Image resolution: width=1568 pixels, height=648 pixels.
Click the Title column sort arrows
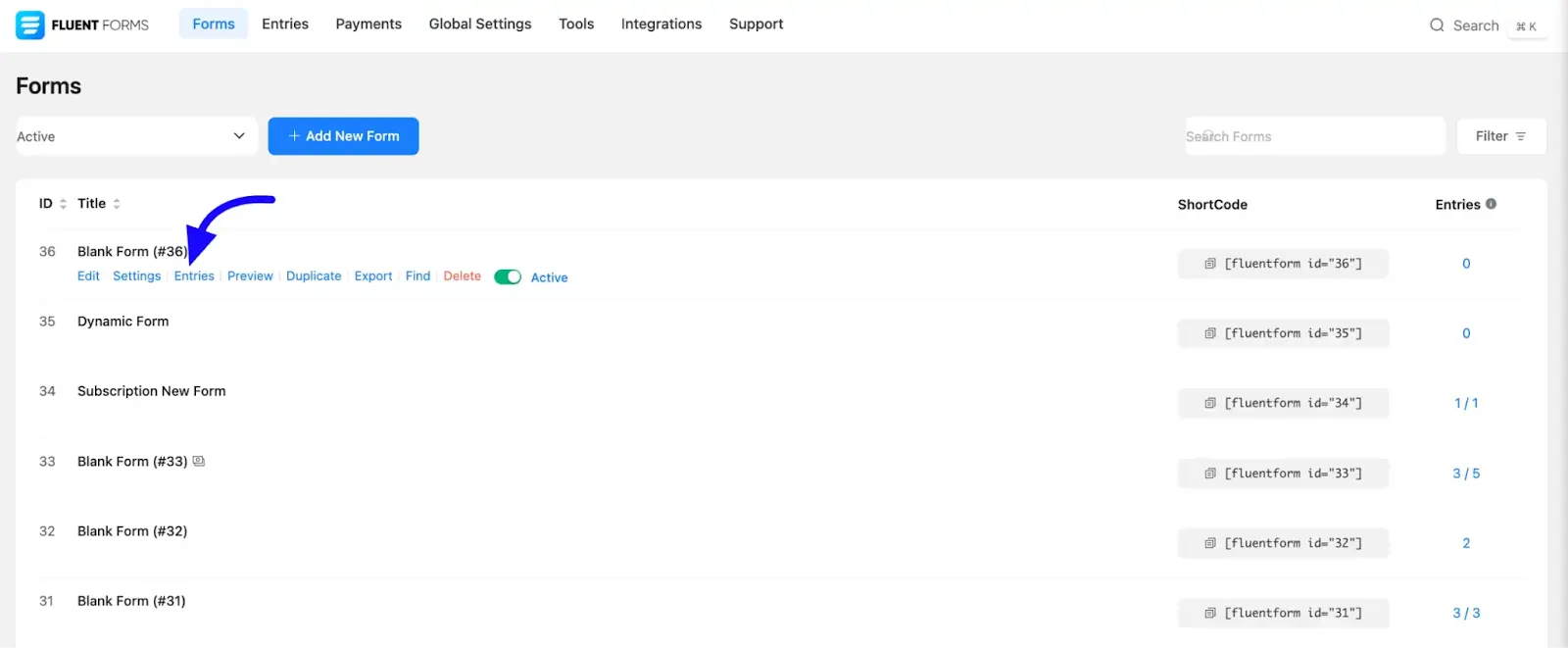117,204
